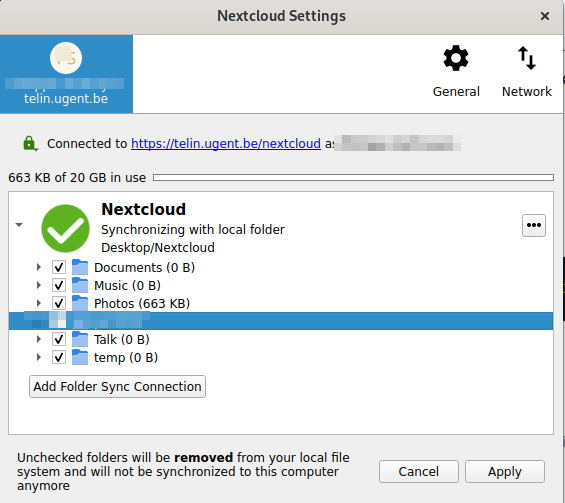Collapse the Nextcloud sync folder tree
The image size is (565, 503).
pyautogui.click(x=19, y=225)
